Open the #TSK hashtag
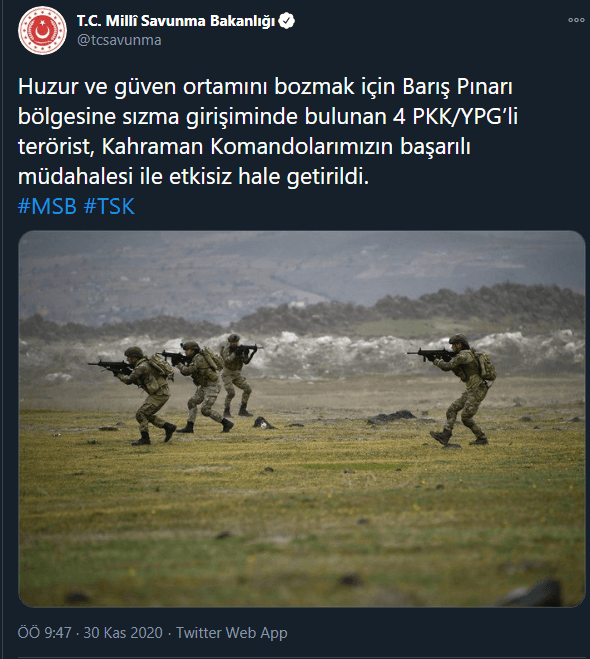This screenshot has width=590, height=659. pos(109,206)
